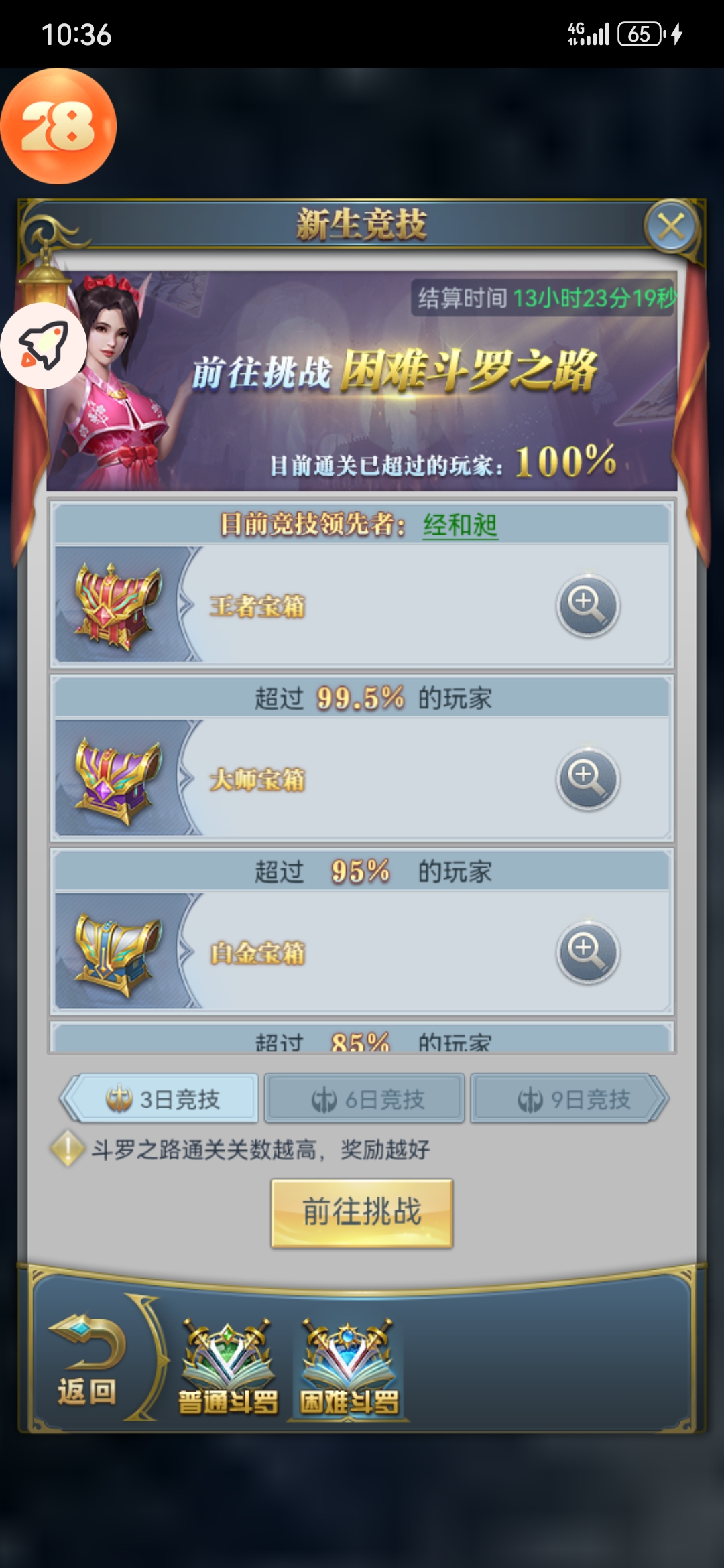
Task: Tap the partially visible 85% reward row
Action: 362,1038
